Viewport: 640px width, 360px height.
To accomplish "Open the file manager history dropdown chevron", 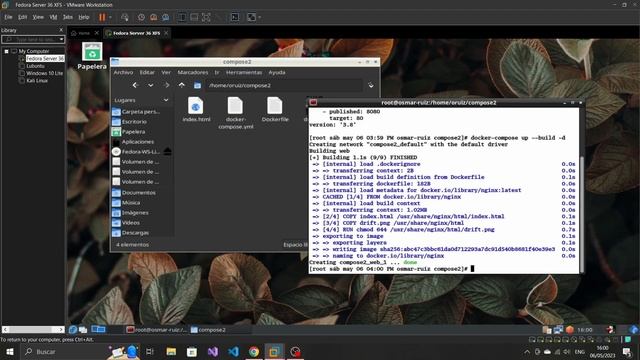I will pyautogui.click(x=151, y=85).
